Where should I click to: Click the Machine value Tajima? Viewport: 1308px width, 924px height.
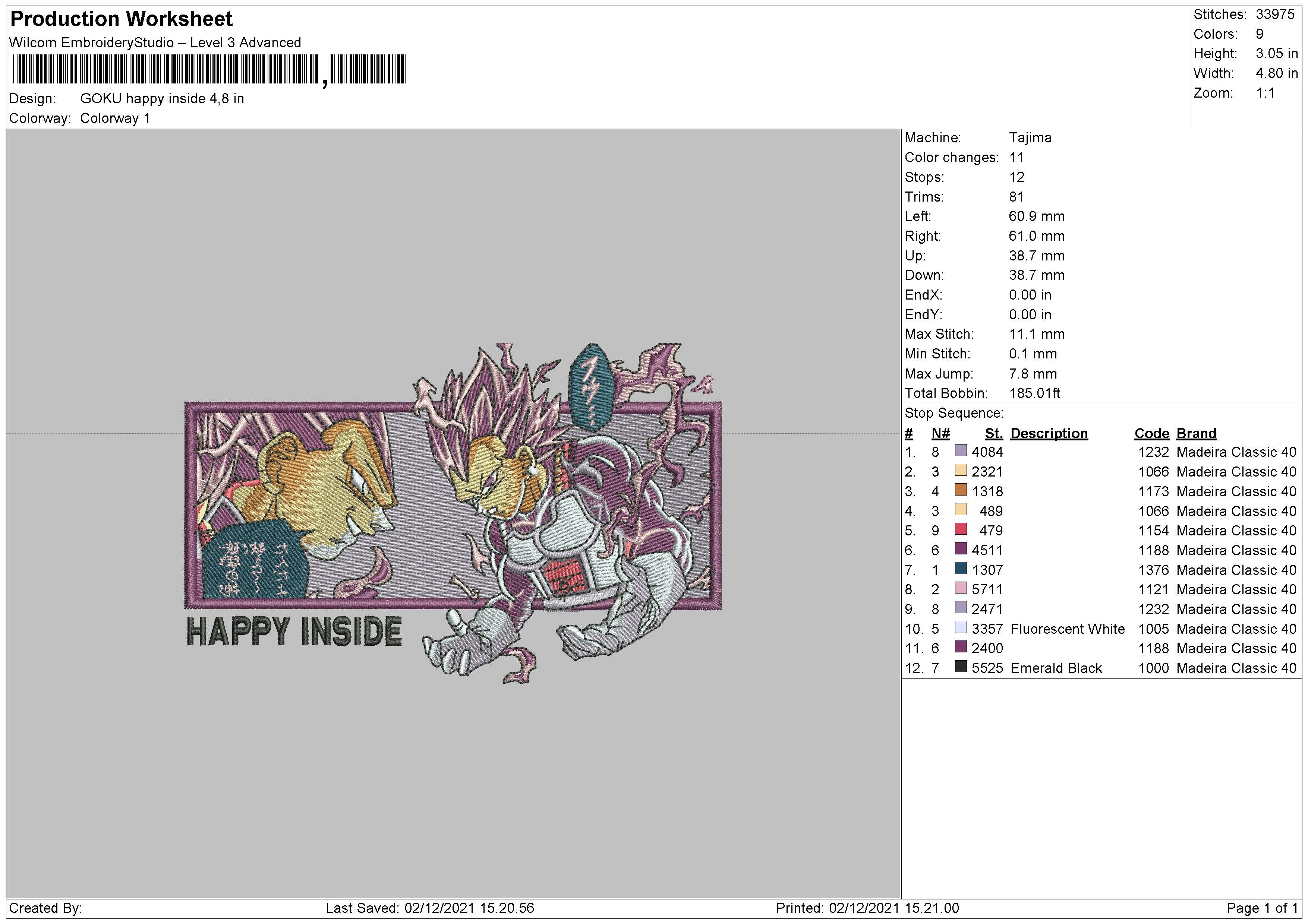[x=1030, y=138]
